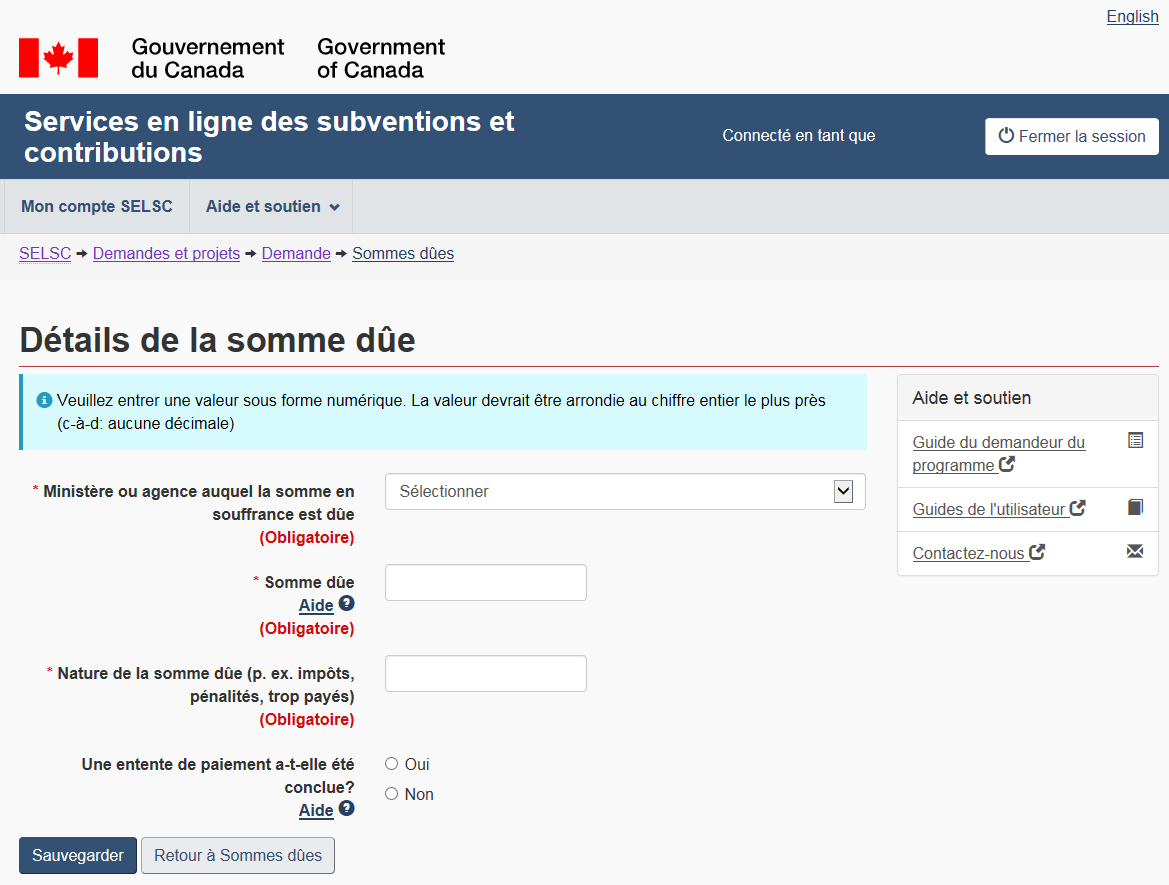This screenshot has width=1169, height=885.
Task: Select the Oui radio button
Action: (392, 764)
